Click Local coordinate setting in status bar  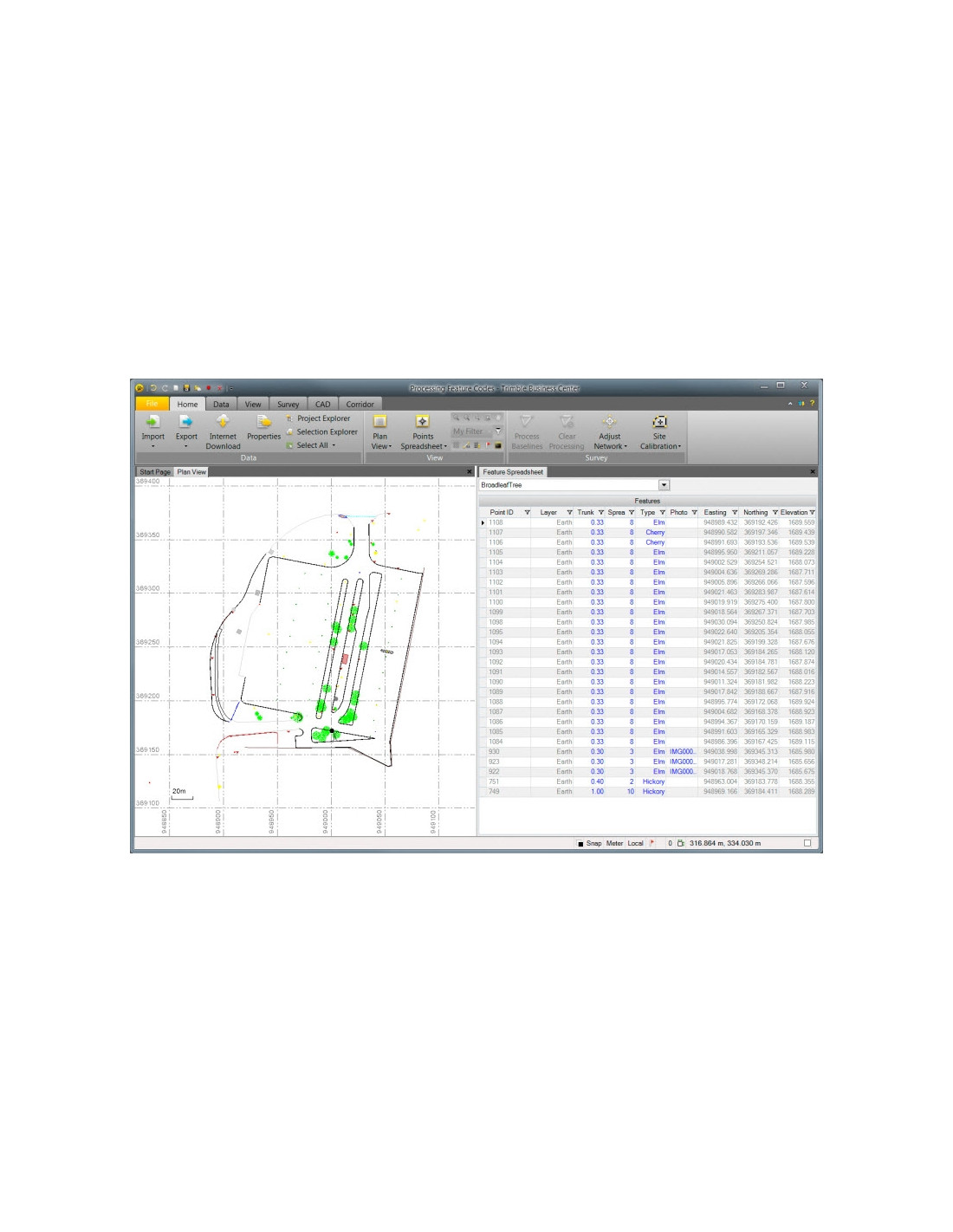click(635, 843)
